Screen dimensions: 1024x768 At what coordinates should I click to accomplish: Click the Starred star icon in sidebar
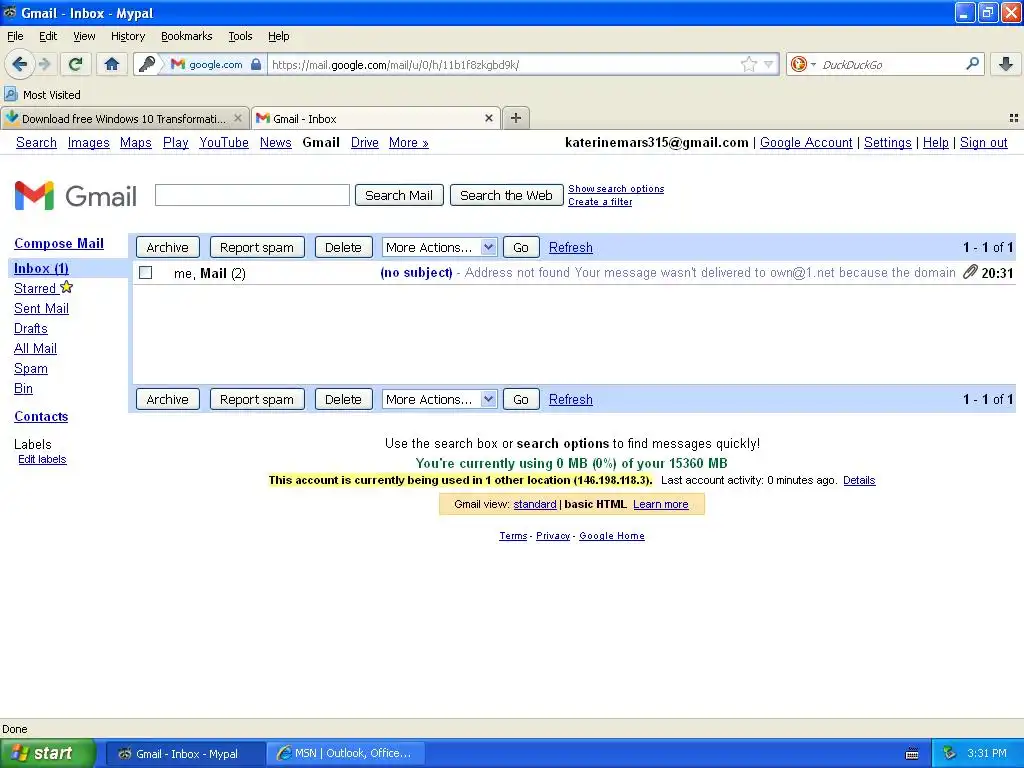point(67,287)
